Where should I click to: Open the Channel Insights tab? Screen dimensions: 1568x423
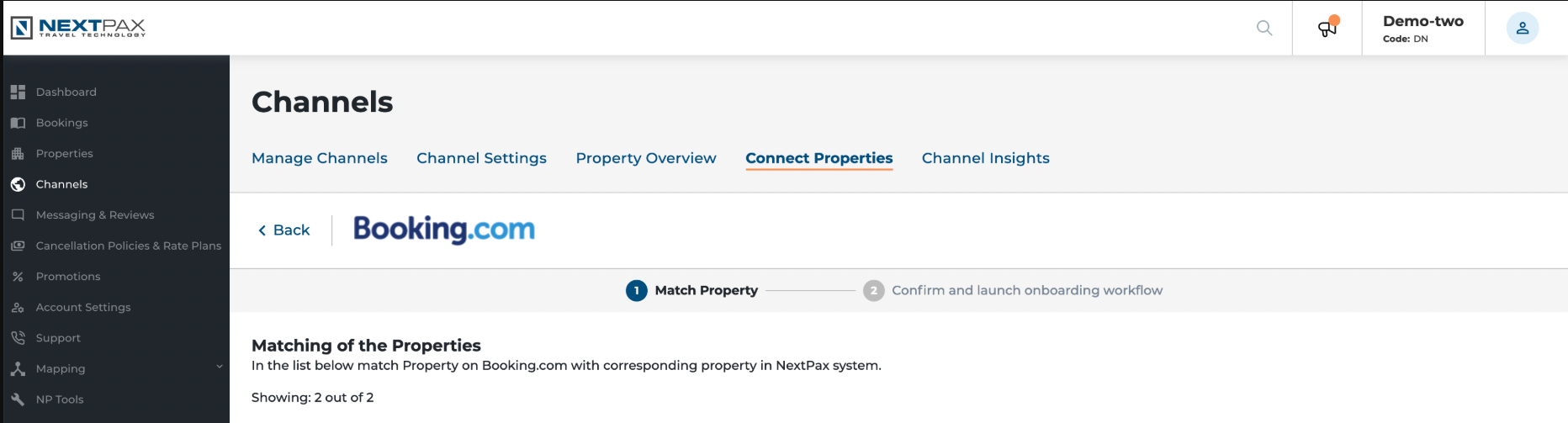(x=986, y=158)
